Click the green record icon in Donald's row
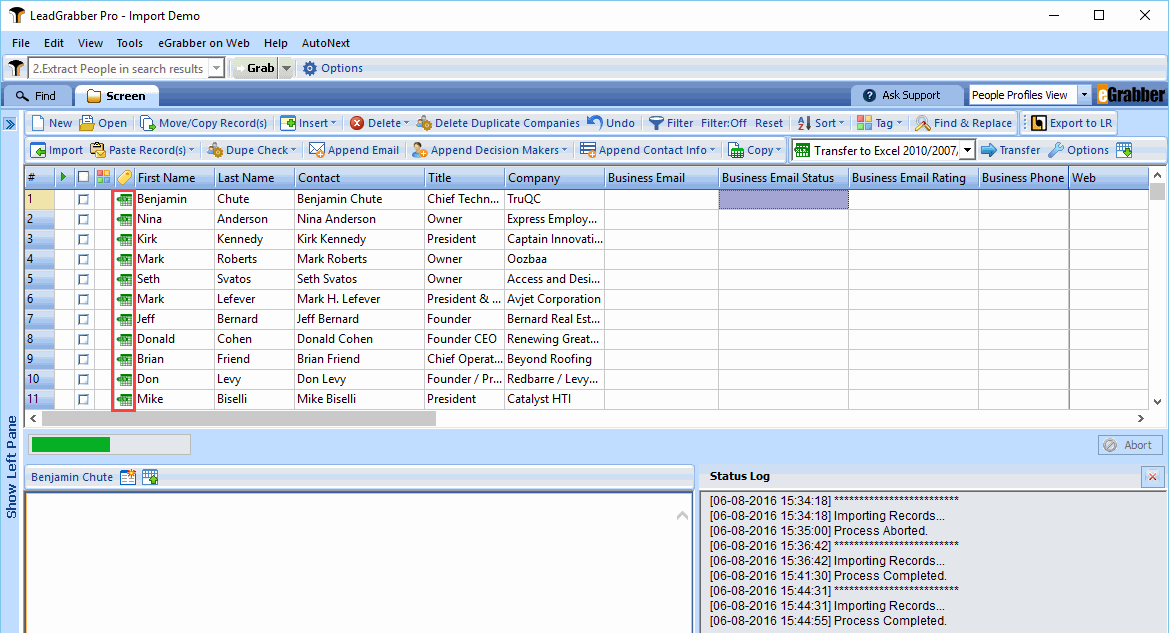This screenshot has width=1169, height=633. click(124, 339)
